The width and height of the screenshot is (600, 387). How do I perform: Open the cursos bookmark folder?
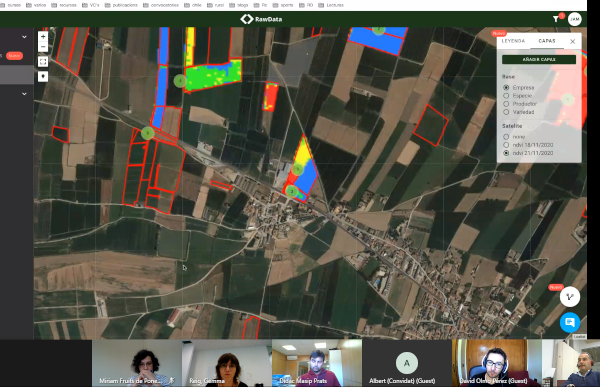(10, 5)
